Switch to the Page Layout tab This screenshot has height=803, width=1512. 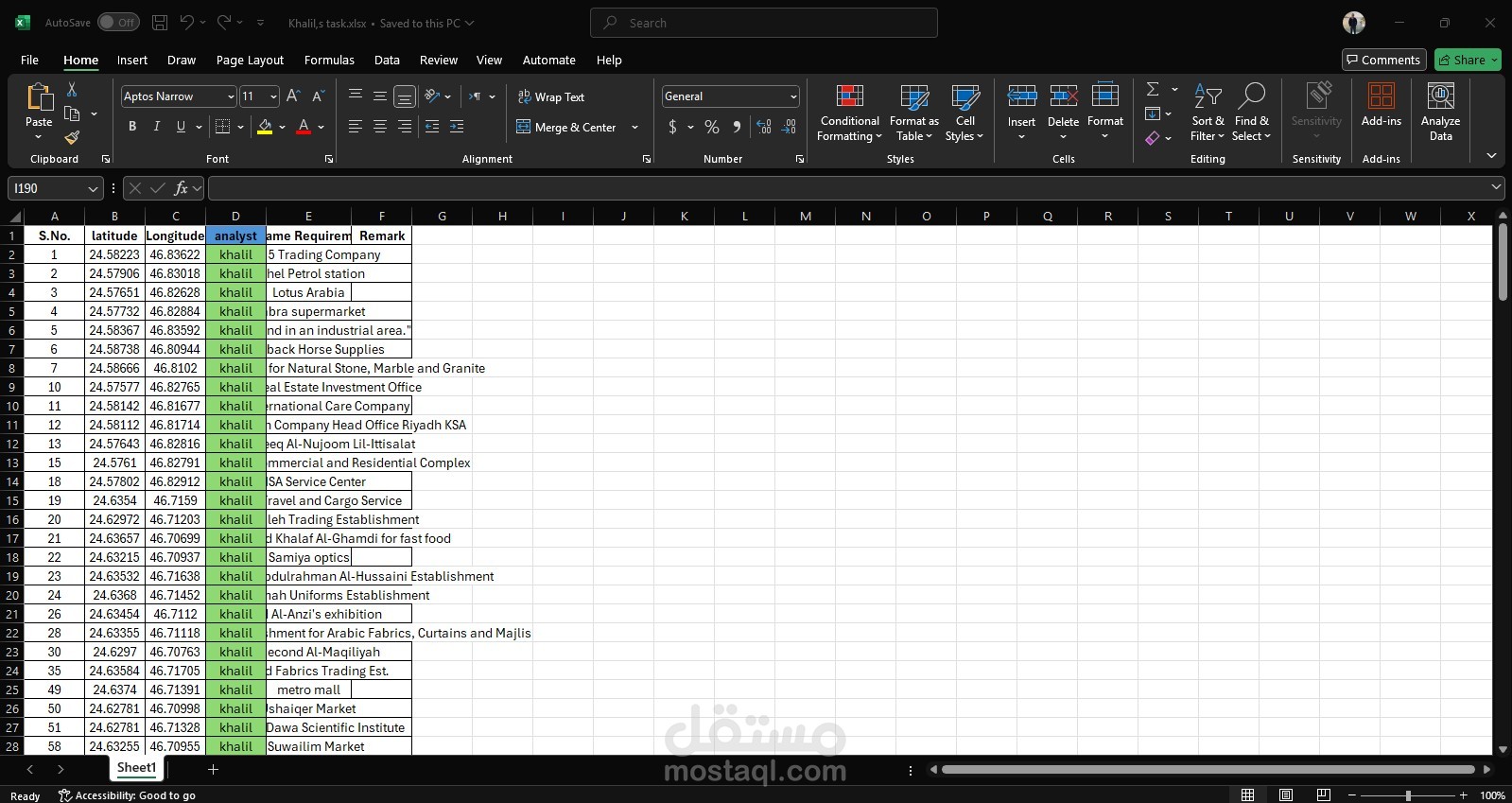[250, 60]
